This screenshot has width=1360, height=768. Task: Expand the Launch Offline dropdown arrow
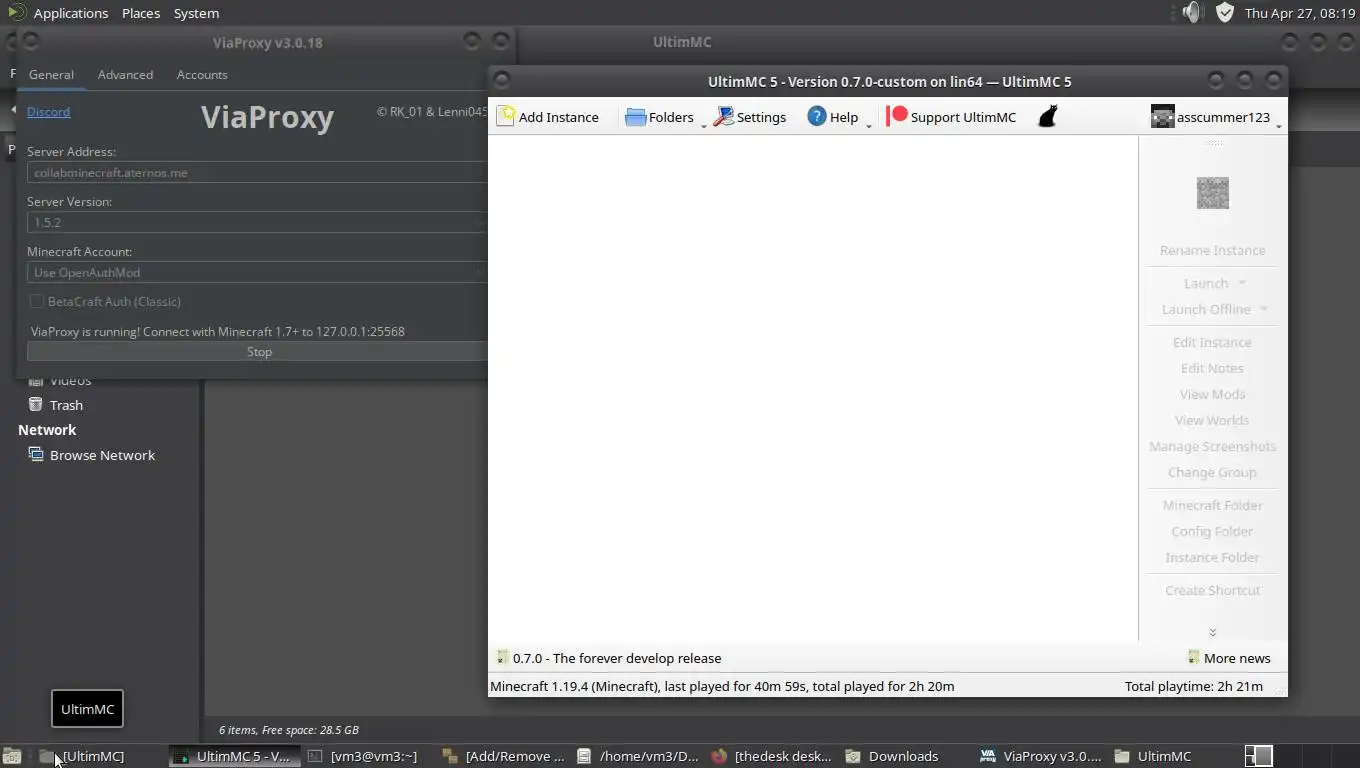click(1264, 309)
